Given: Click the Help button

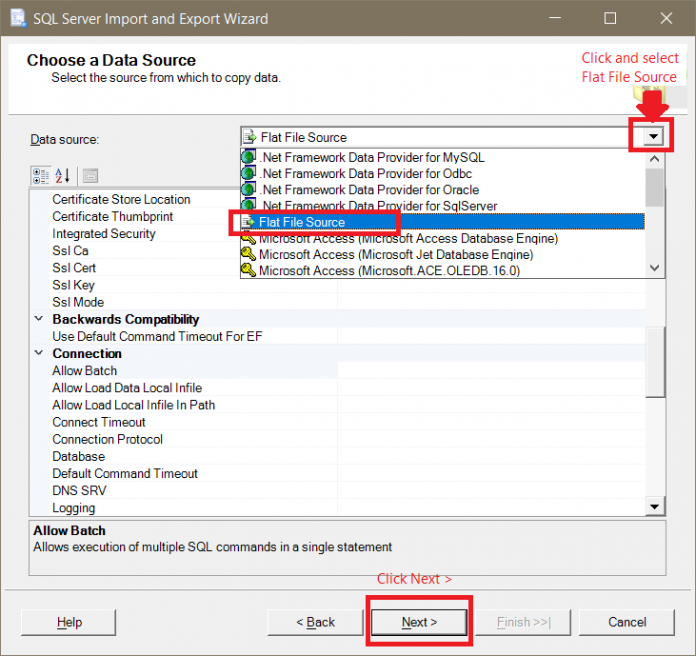Looking at the screenshot, I should [x=69, y=622].
